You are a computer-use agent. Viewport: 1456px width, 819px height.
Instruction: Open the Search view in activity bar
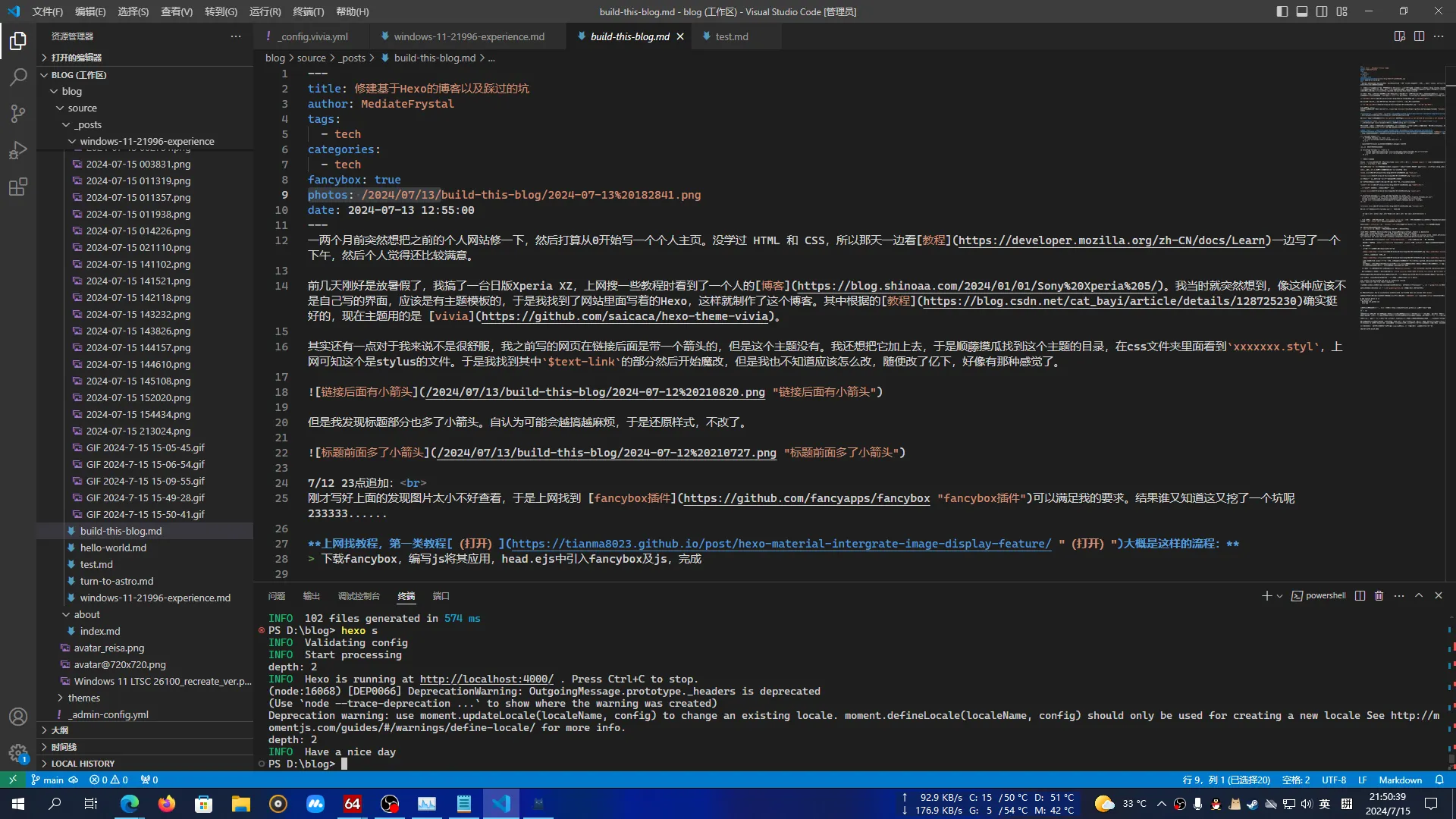18,77
